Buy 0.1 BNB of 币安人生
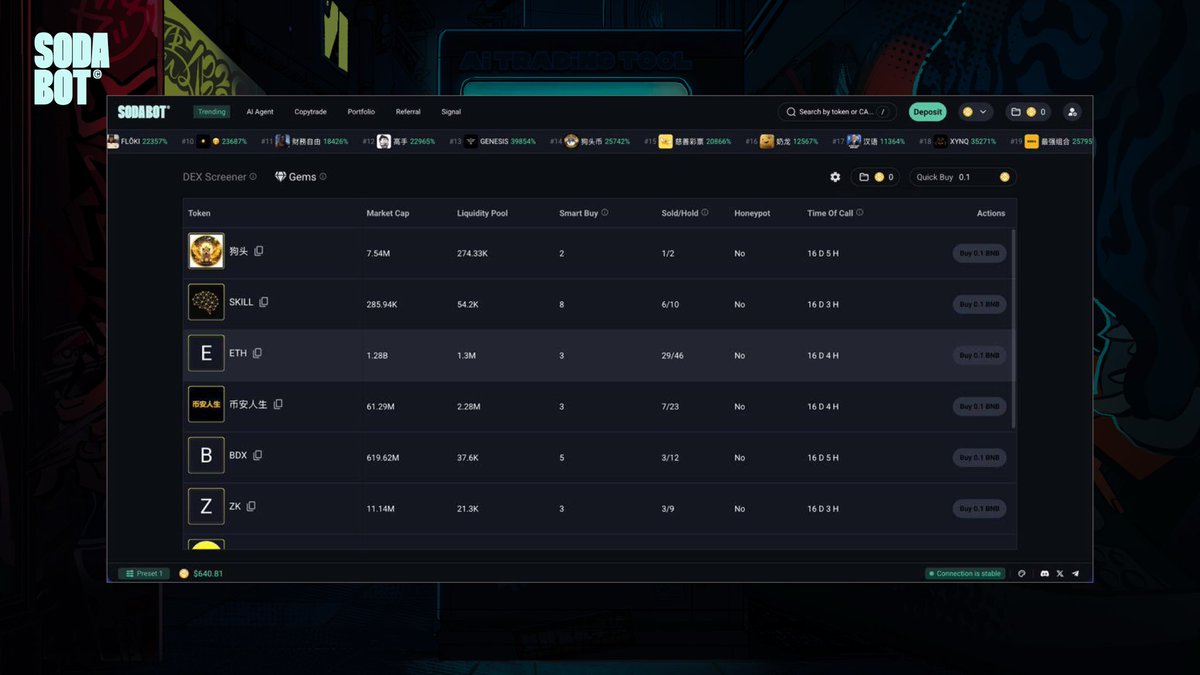The image size is (1200, 675). coord(979,406)
